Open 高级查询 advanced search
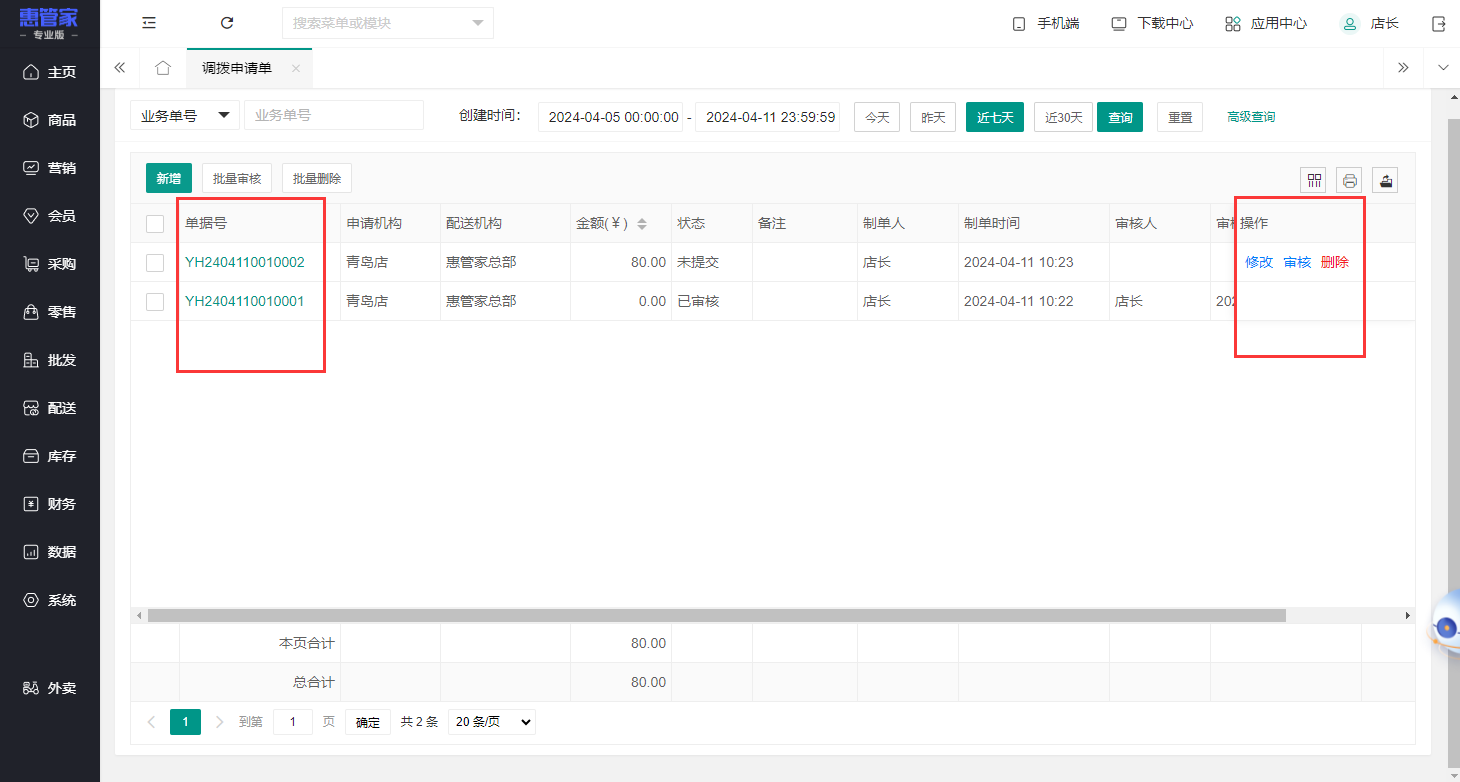The image size is (1460, 782). [1251, 117]
